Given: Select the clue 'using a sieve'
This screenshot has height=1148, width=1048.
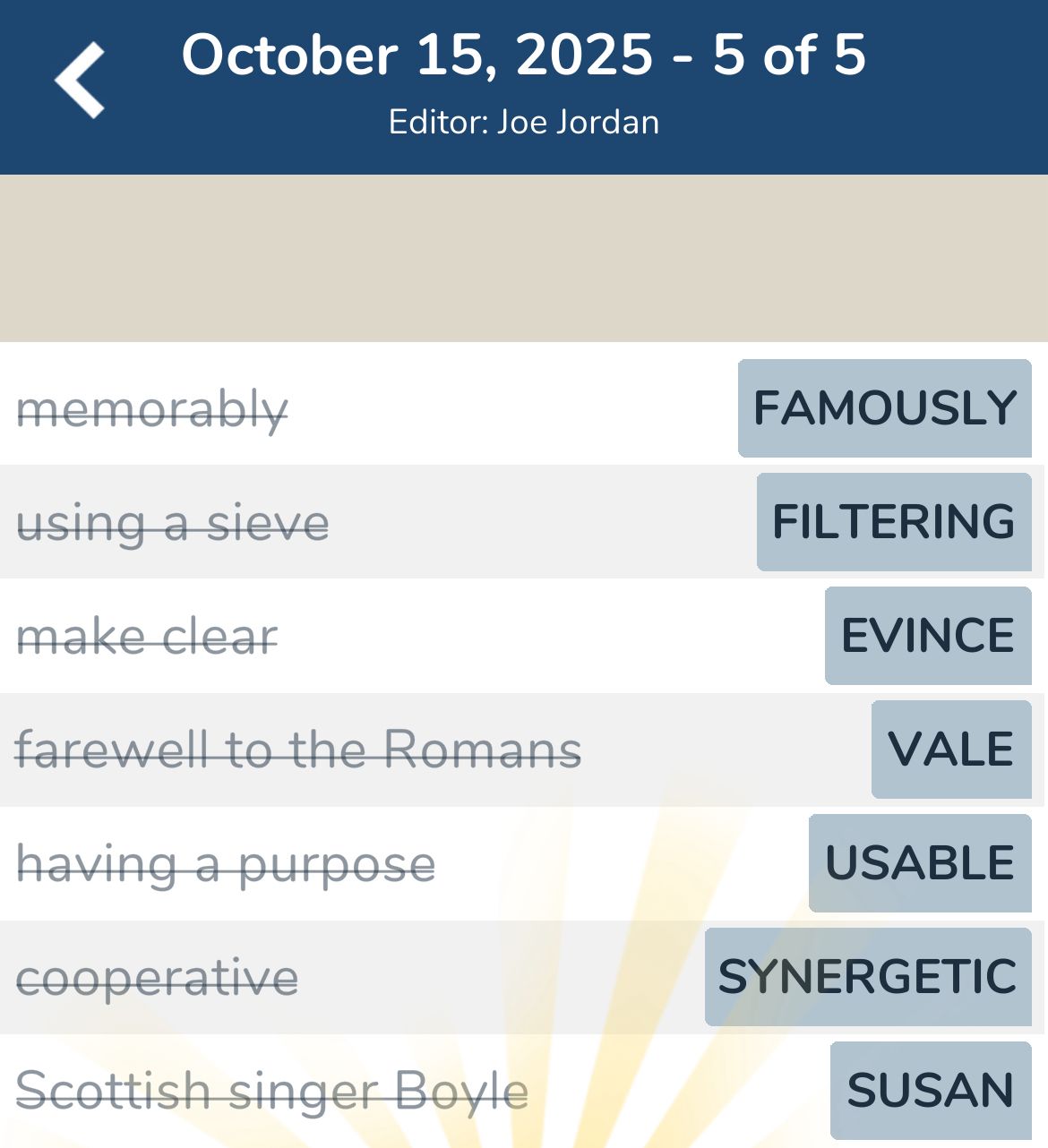Looking at the screenshot, I should point(173,523).
